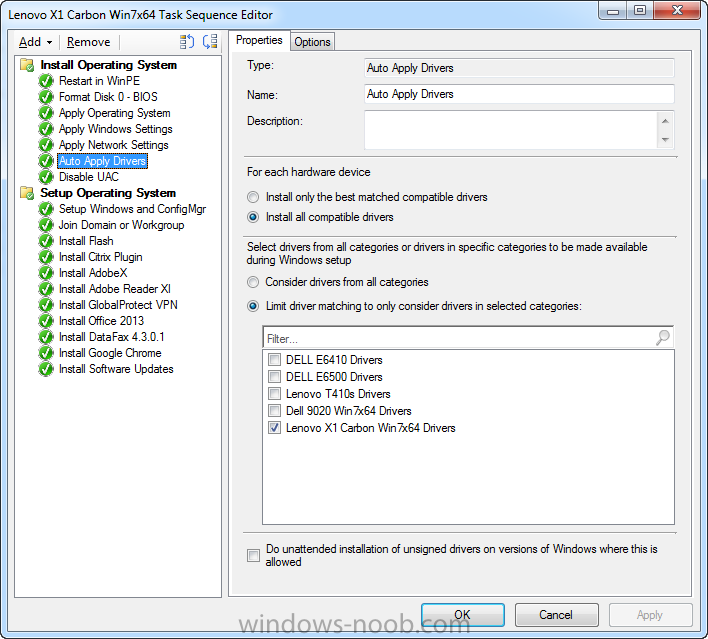Screen dimensions: 708x639
Task: Switch to the Properties tab
Action: [259, 40]
